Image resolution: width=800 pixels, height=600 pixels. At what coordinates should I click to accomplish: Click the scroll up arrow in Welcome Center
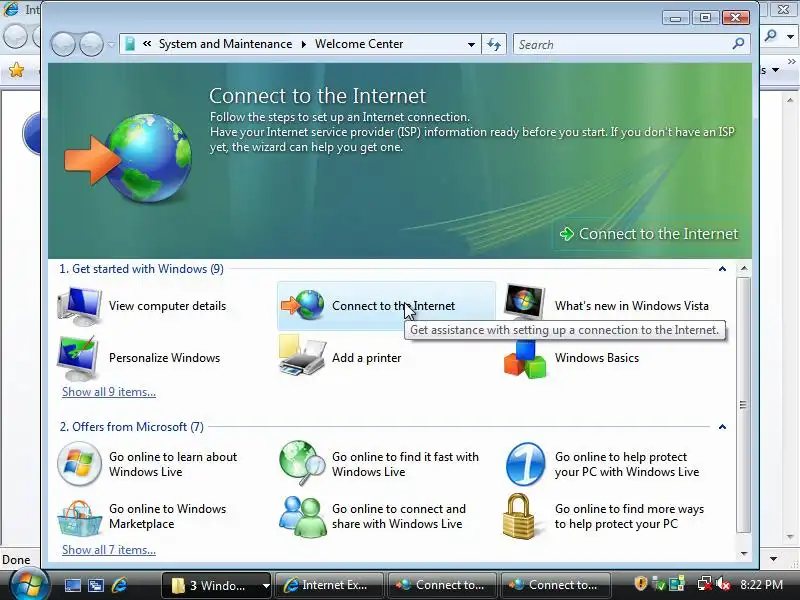pos(744,268)
